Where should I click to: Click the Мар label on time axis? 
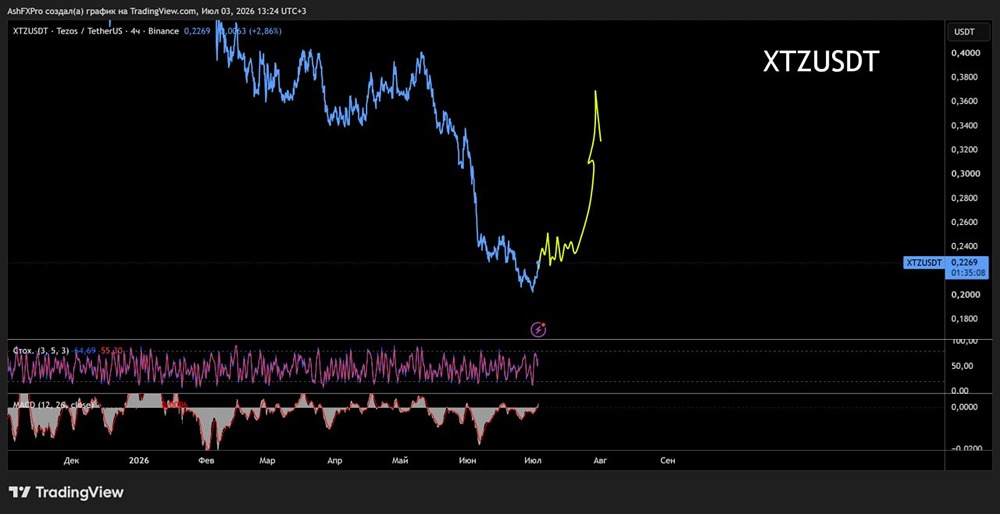point(267,460)
